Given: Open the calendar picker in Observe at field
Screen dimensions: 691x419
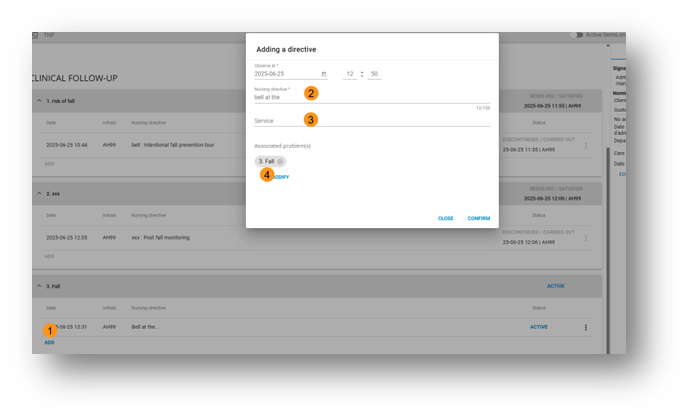Looking at the screenshot, I should [x=323, y=74].
